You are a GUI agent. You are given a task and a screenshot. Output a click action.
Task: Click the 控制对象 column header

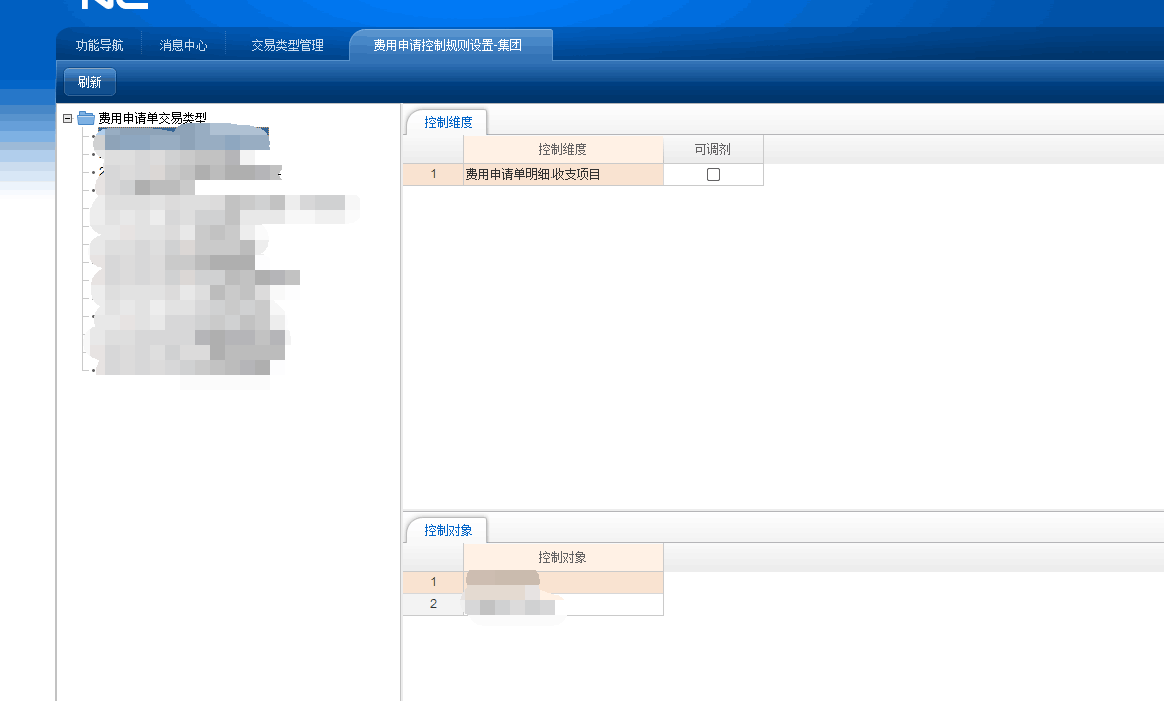(x=563, y=557)
